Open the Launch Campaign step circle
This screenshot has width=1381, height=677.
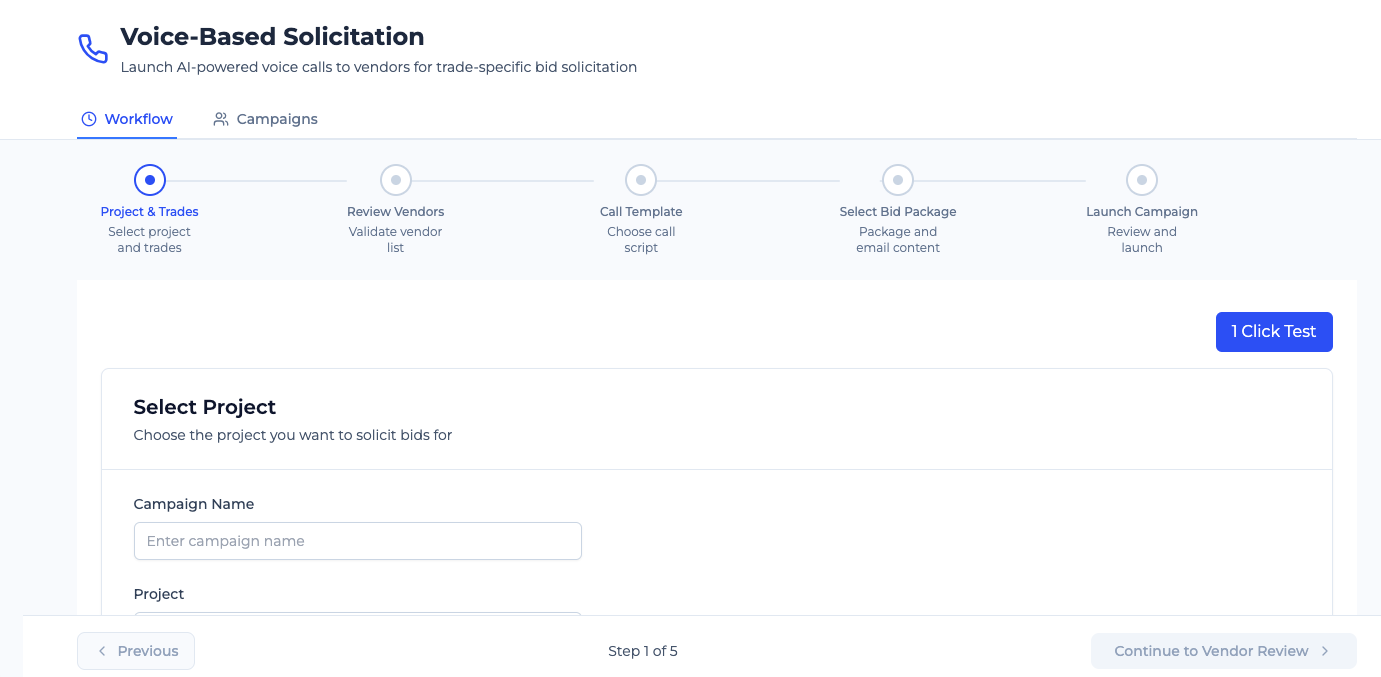(1142, 180)
